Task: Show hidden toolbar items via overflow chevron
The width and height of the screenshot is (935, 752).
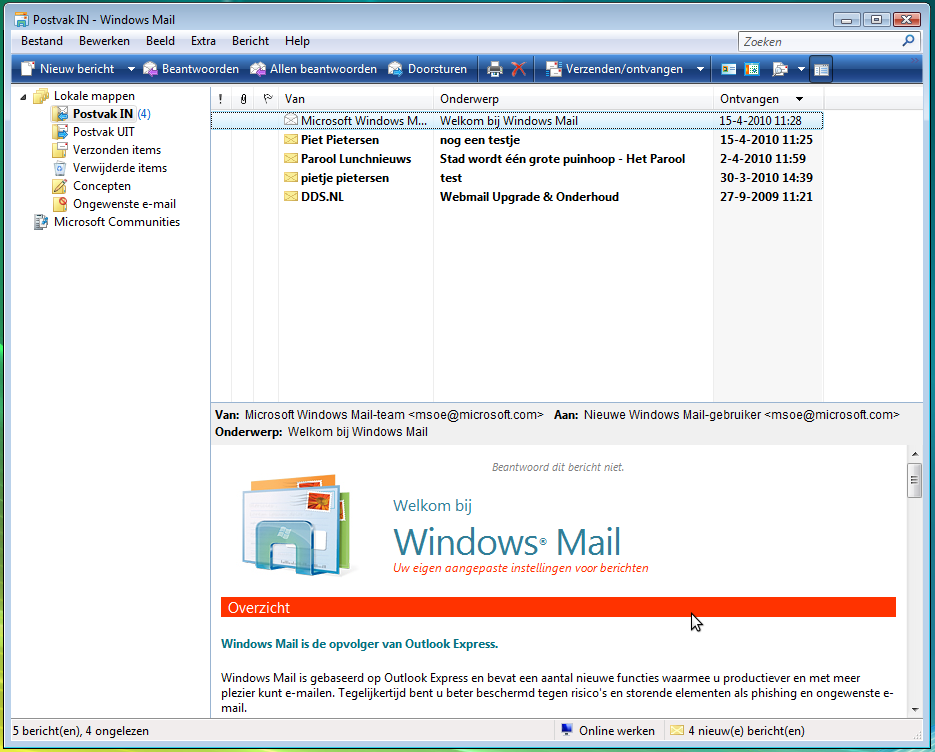Action: pyautogui.click(x=914, y=61)
